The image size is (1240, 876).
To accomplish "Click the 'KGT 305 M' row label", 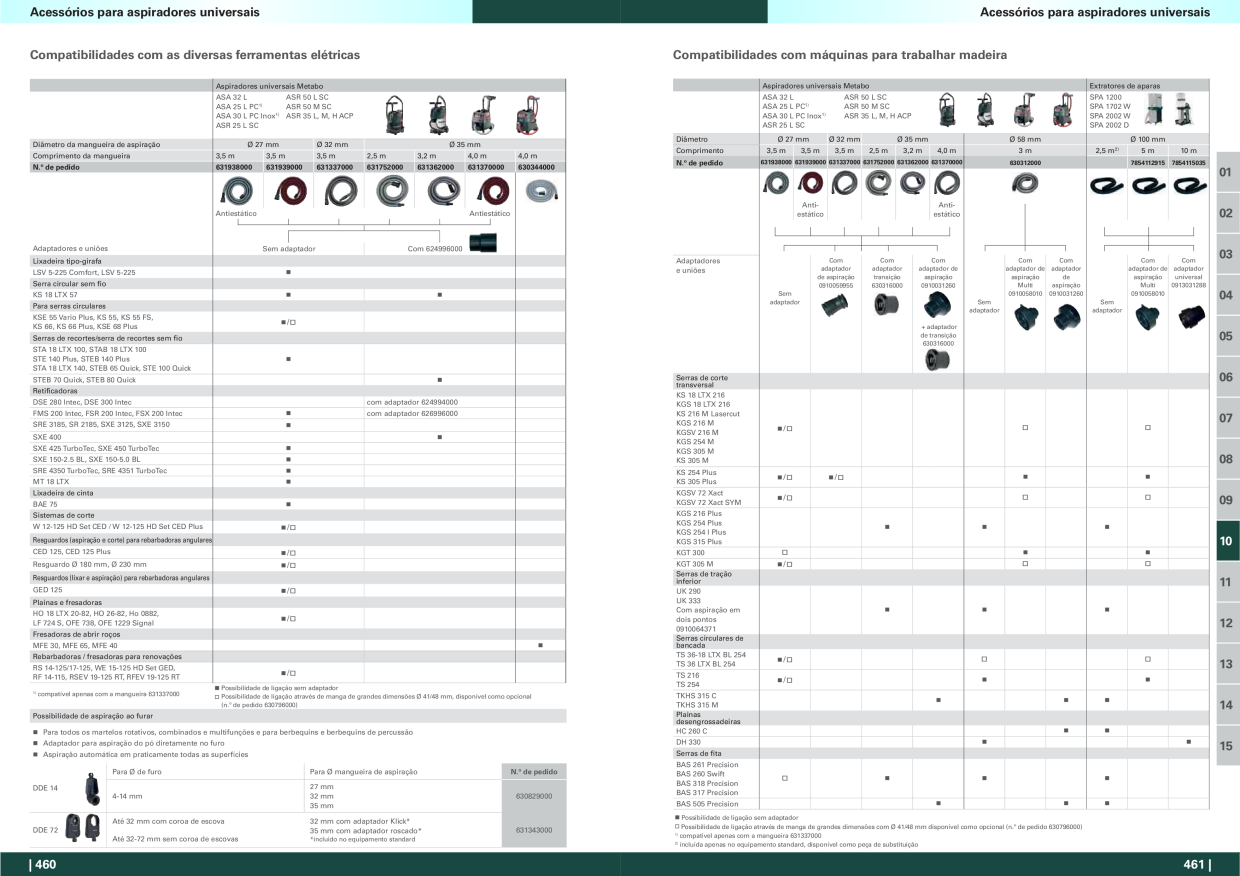I will pos(695,564).
